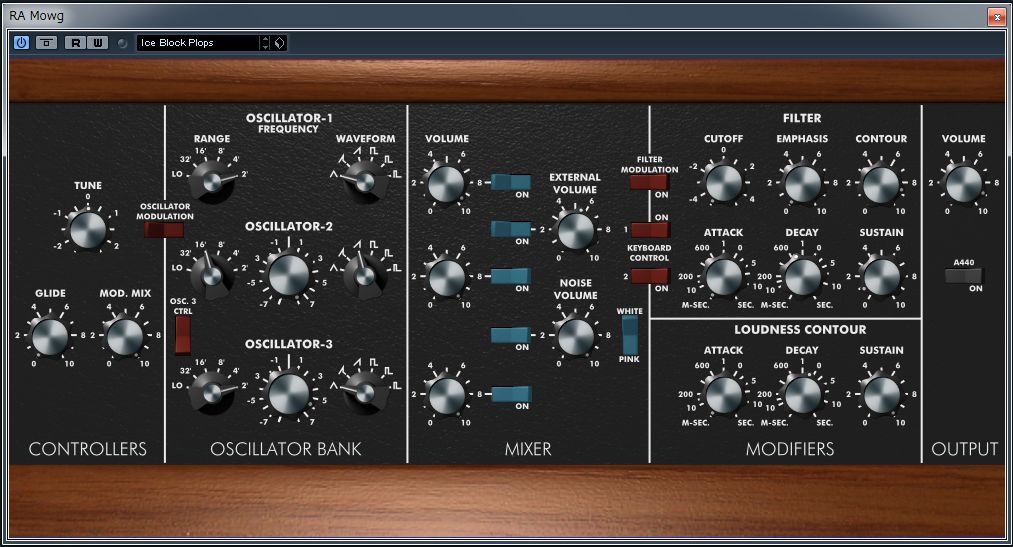
Task: Toggle KEYBOARD CONTROL switch 2
Action: (x=649, y=276)
